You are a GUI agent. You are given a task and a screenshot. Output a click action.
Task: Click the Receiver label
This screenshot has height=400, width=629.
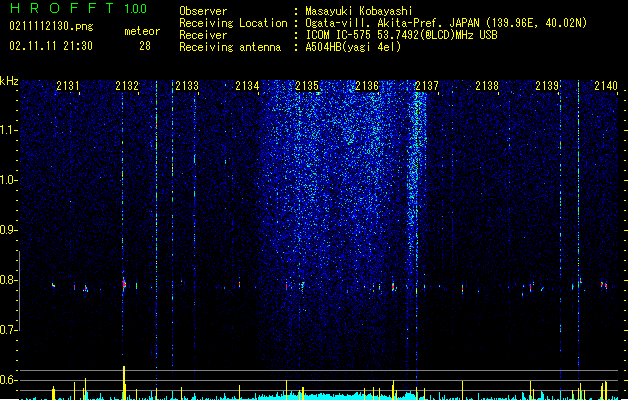(203, 35)
